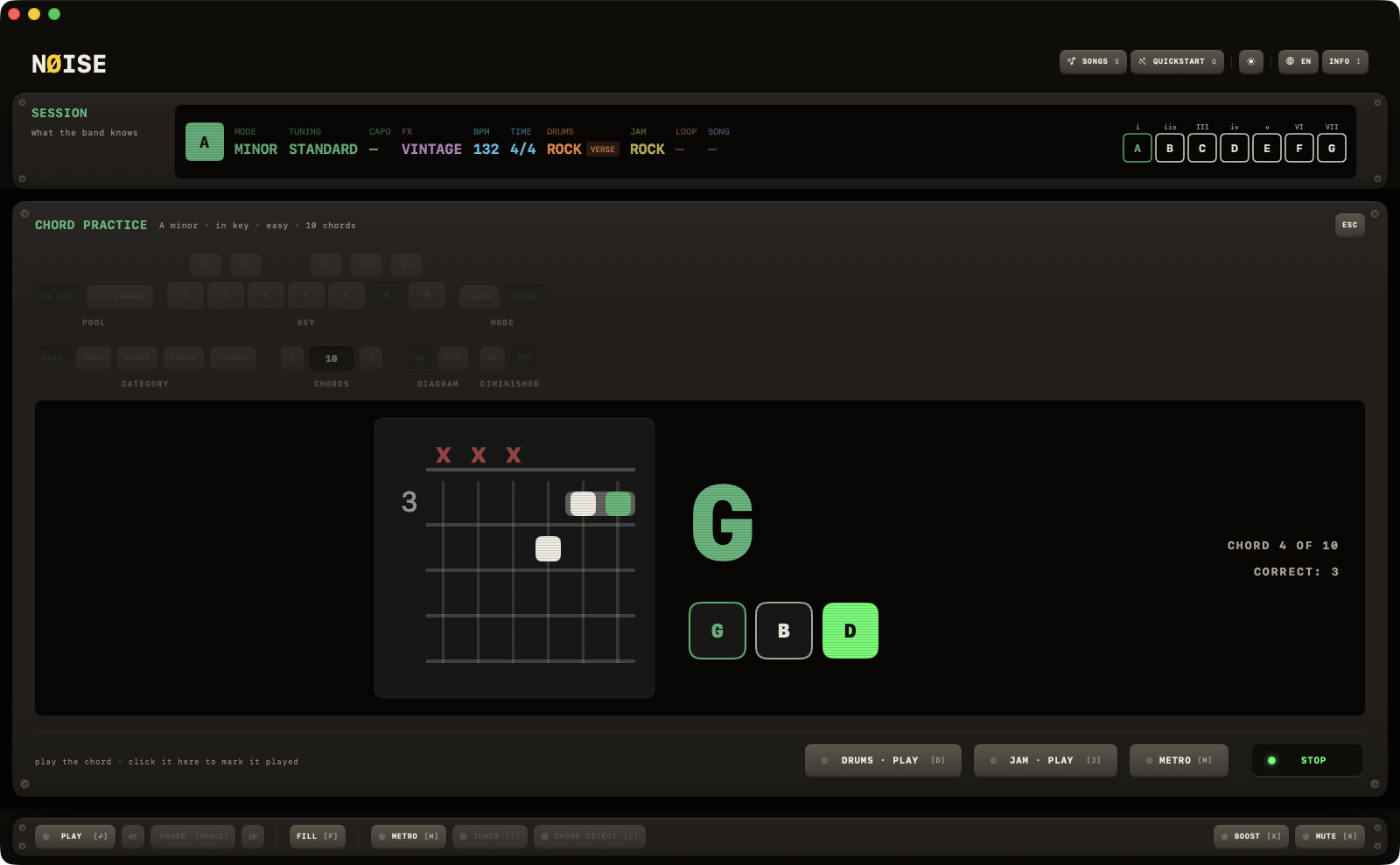1400x865 pixels.
Task: Increase chord count with the right arrow
Action: point(371,358)
